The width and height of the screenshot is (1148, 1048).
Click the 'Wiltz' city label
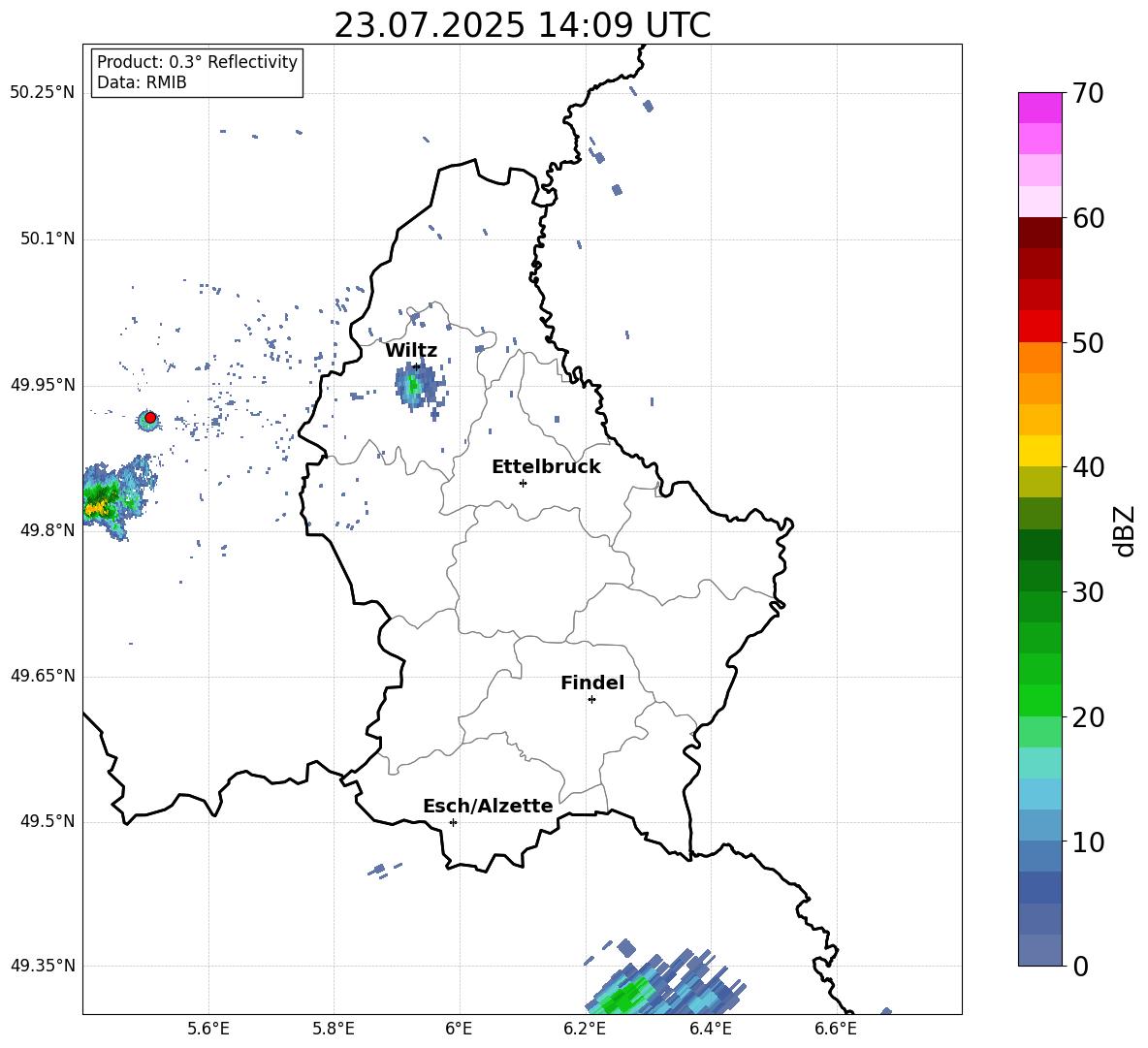pyautogui.click(x=411, y=351)
